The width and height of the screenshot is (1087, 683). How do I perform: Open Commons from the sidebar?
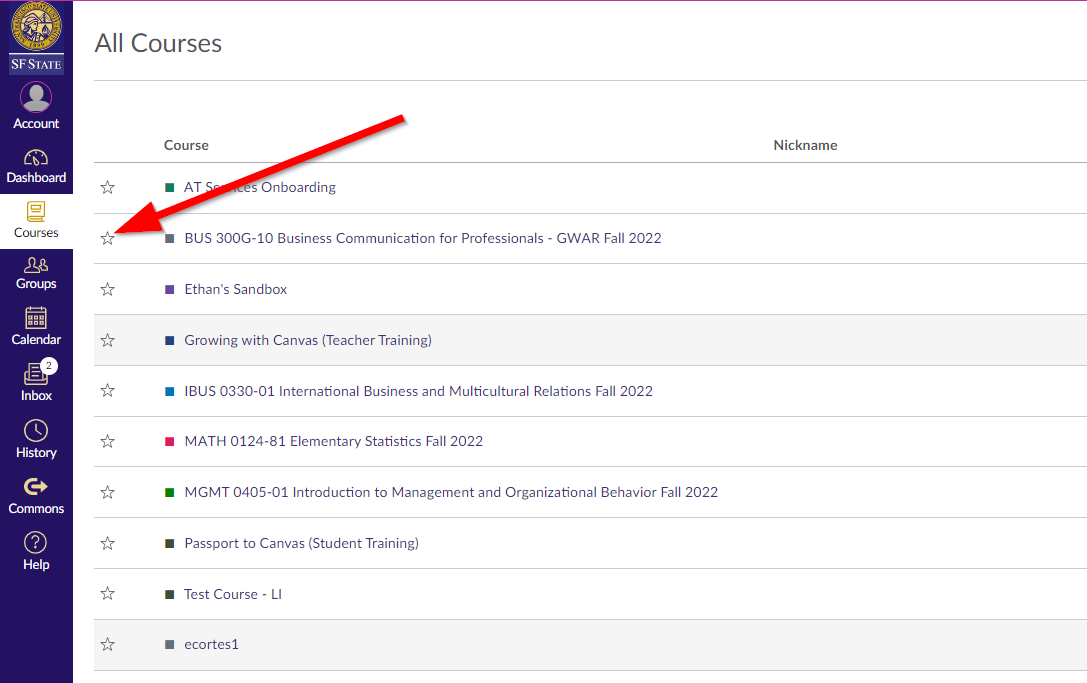(x=36, y=496)
